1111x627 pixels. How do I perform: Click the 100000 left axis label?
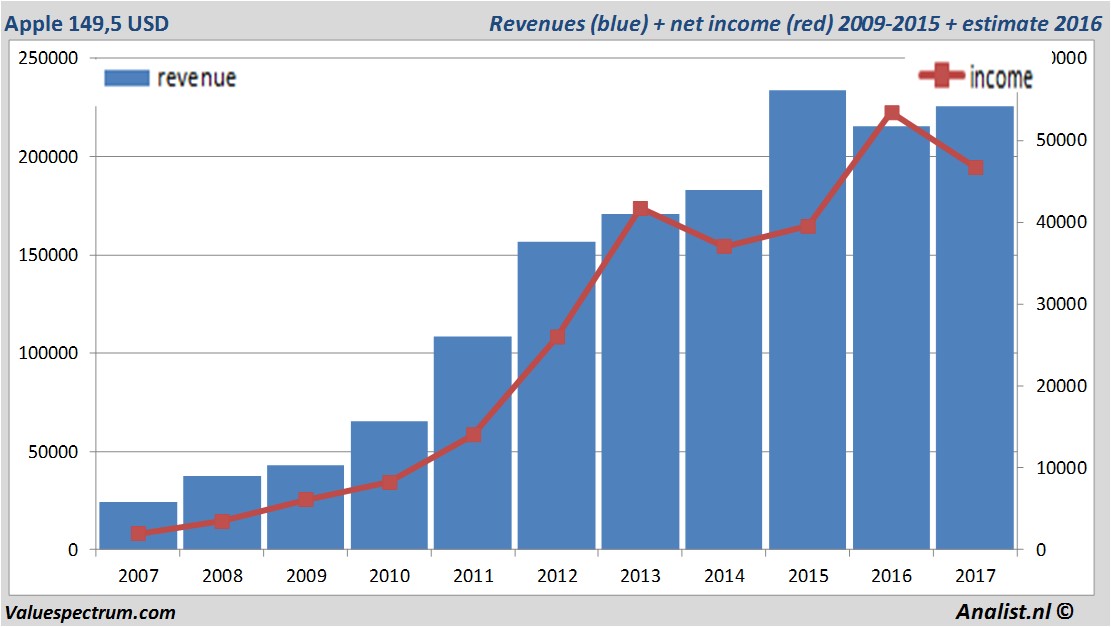tap(48, 353)
